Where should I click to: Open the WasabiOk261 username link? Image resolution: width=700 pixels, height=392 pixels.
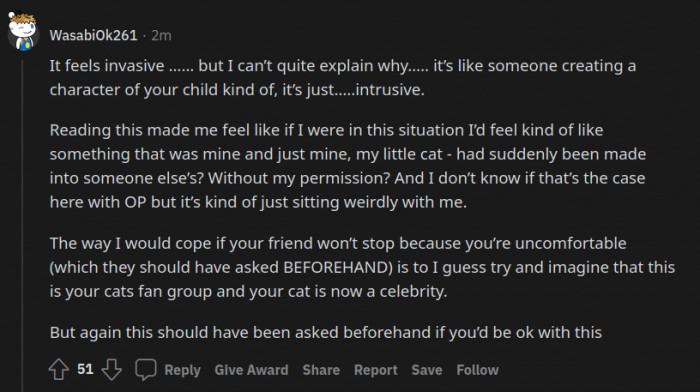click(x=93, y=35)
